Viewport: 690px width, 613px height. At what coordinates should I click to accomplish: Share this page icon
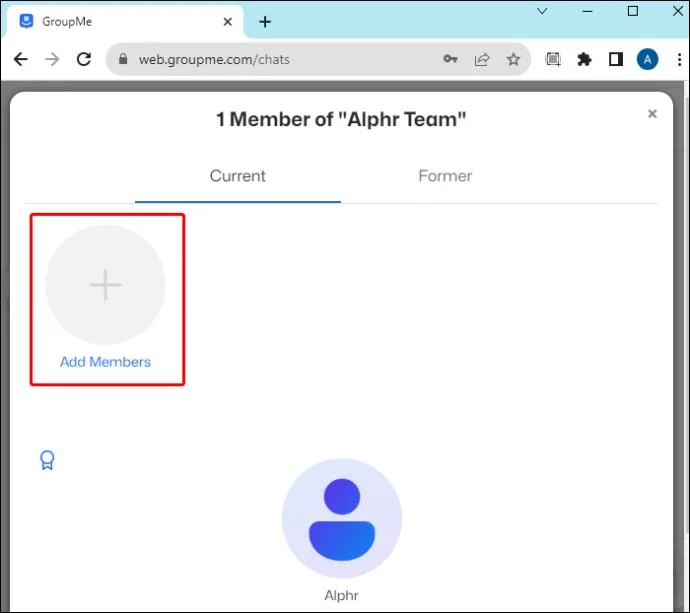tap(482, 59)
